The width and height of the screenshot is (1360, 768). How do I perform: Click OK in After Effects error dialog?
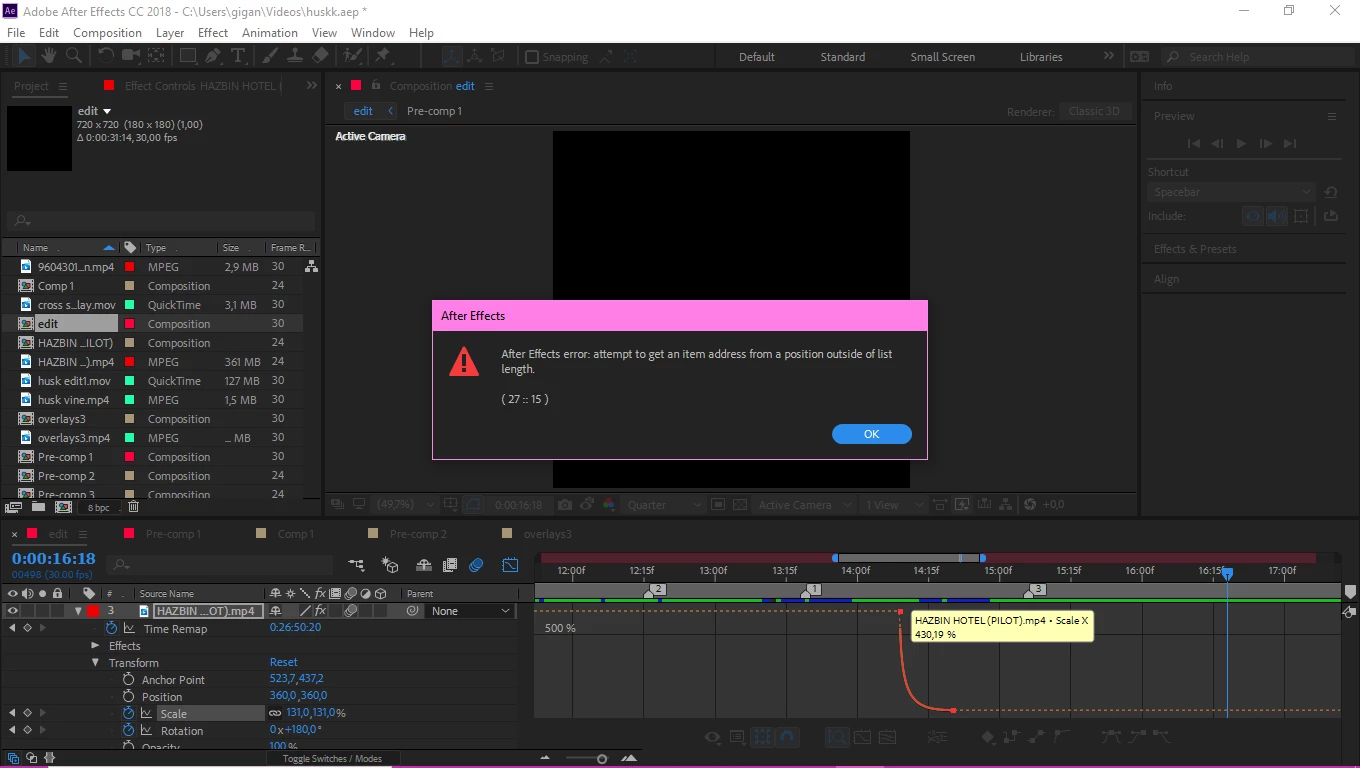point(871,434)
